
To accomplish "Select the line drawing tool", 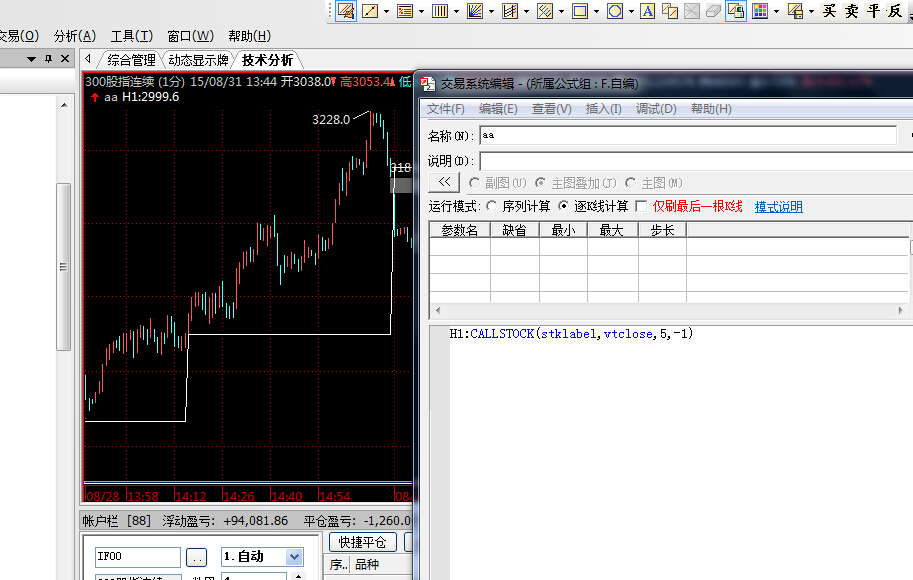I will point(370,11).
